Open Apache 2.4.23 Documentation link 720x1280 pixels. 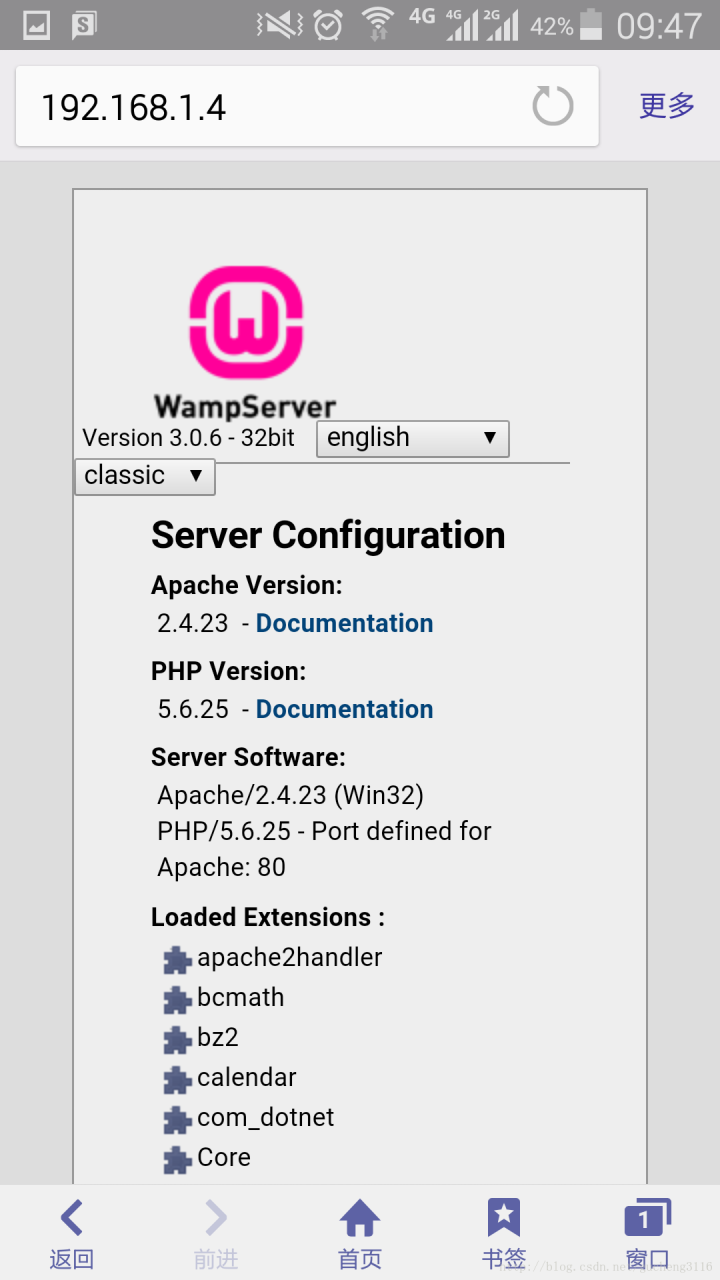pos(344,623)
